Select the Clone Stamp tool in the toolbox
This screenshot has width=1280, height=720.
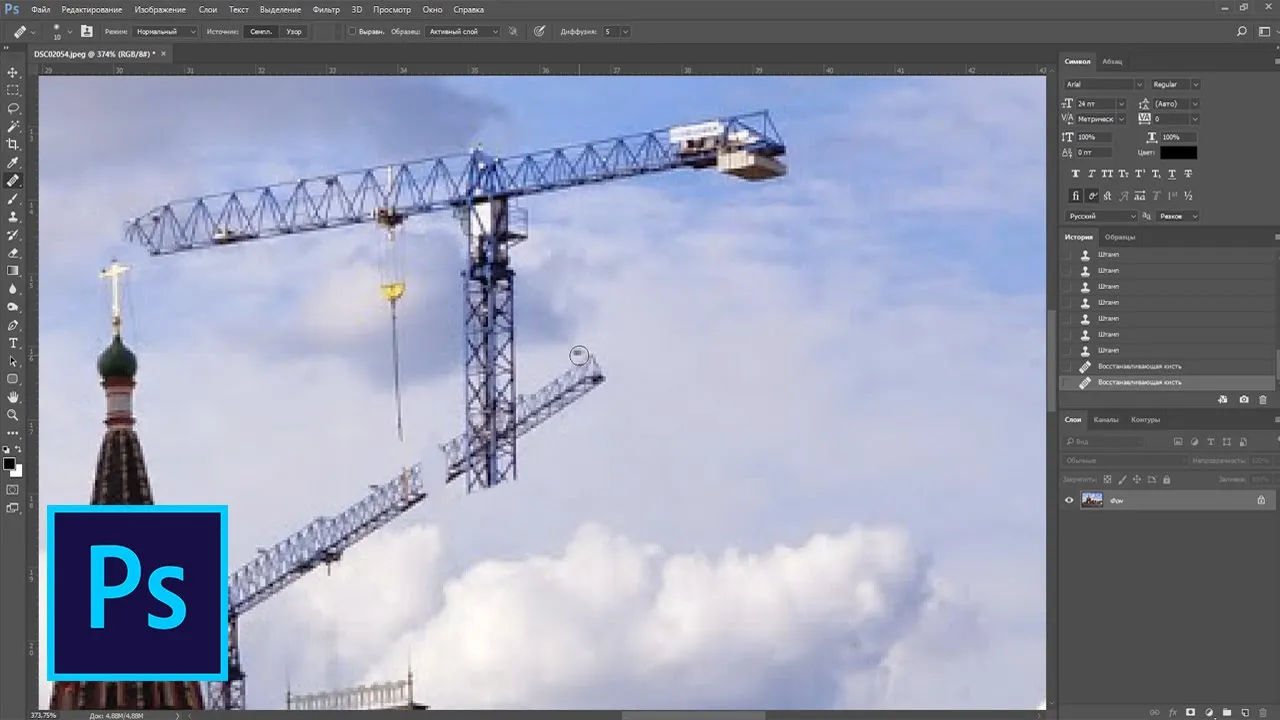click(13, 217)
